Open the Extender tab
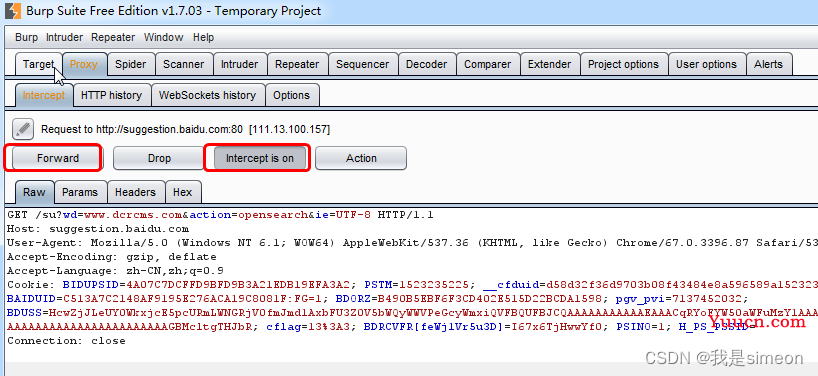This screenshot has width=818, height=376. click(549, 64)
